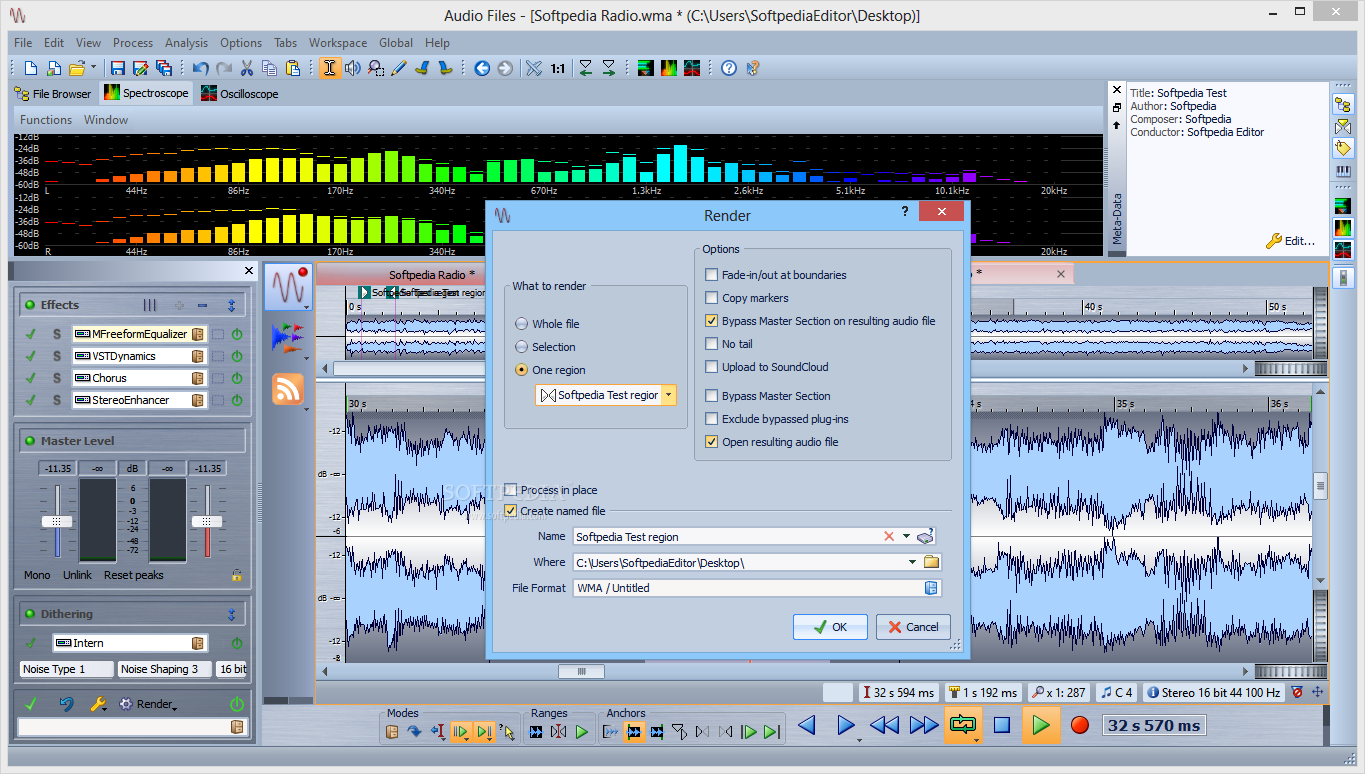This screenshot has height=774, width=1365.
Task: Click the Mono button in Master Level
Action: tap(37, 575)
